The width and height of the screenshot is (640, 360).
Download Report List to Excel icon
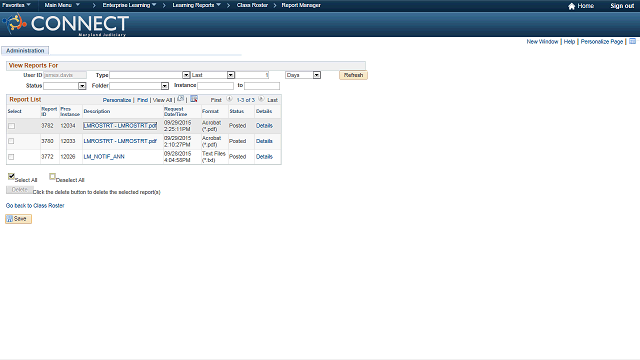194,99
